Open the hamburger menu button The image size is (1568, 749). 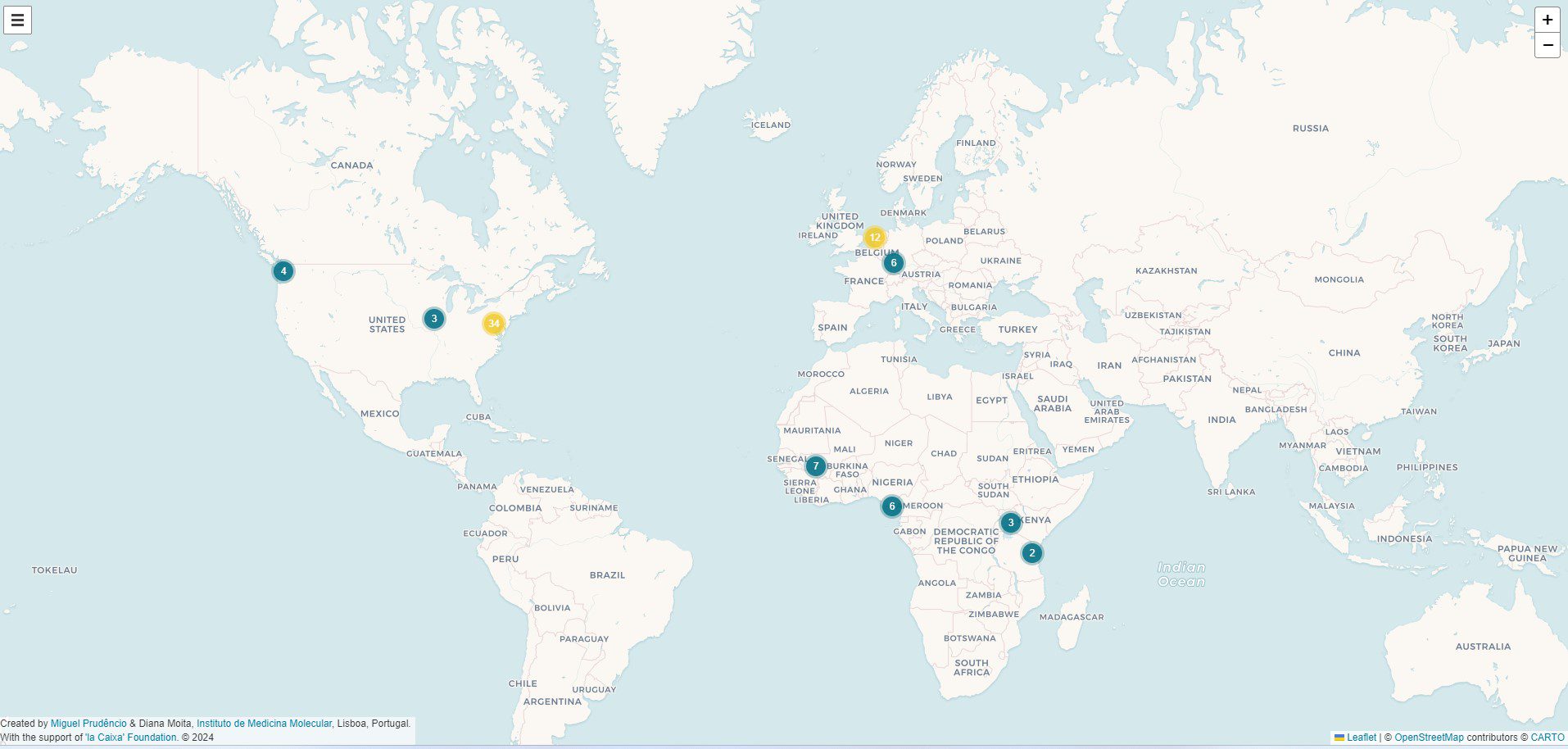coord(17,20)
